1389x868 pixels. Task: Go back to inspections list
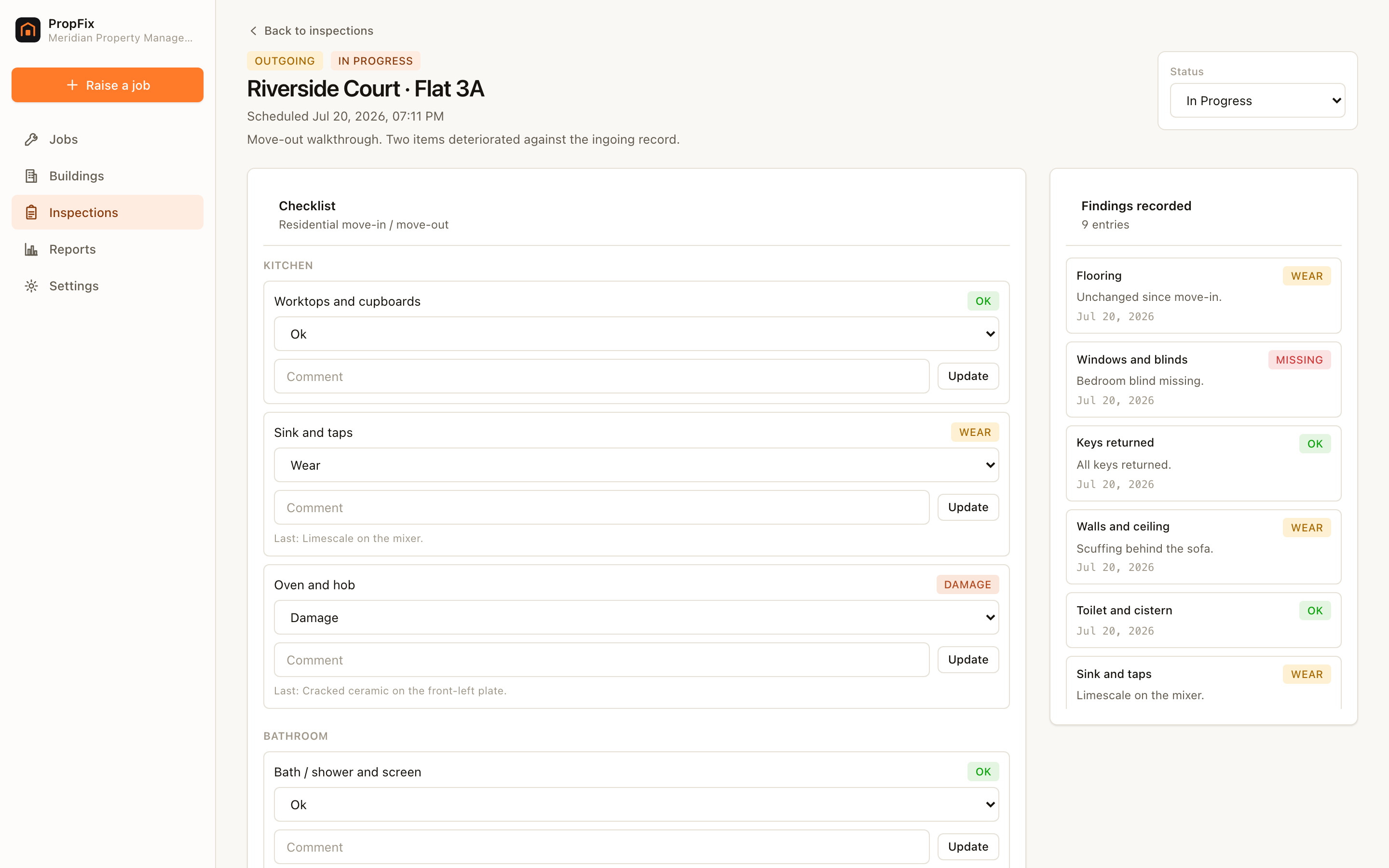[311, 31]
